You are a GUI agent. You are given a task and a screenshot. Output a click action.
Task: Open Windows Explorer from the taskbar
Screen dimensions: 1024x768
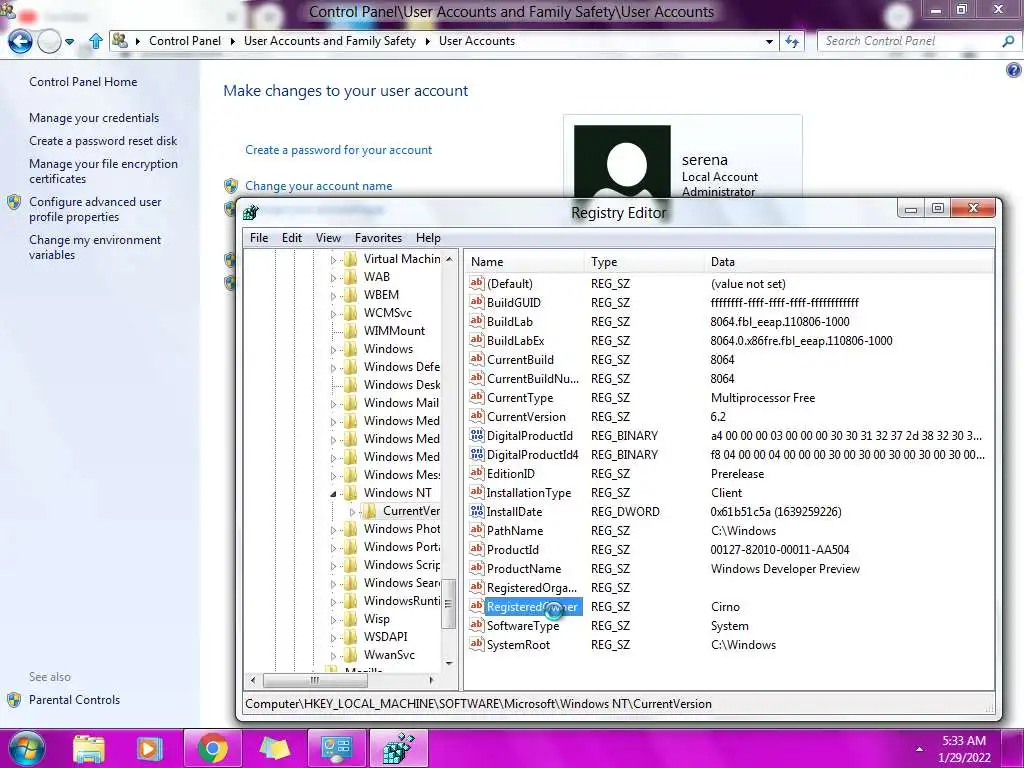(89, 749)
